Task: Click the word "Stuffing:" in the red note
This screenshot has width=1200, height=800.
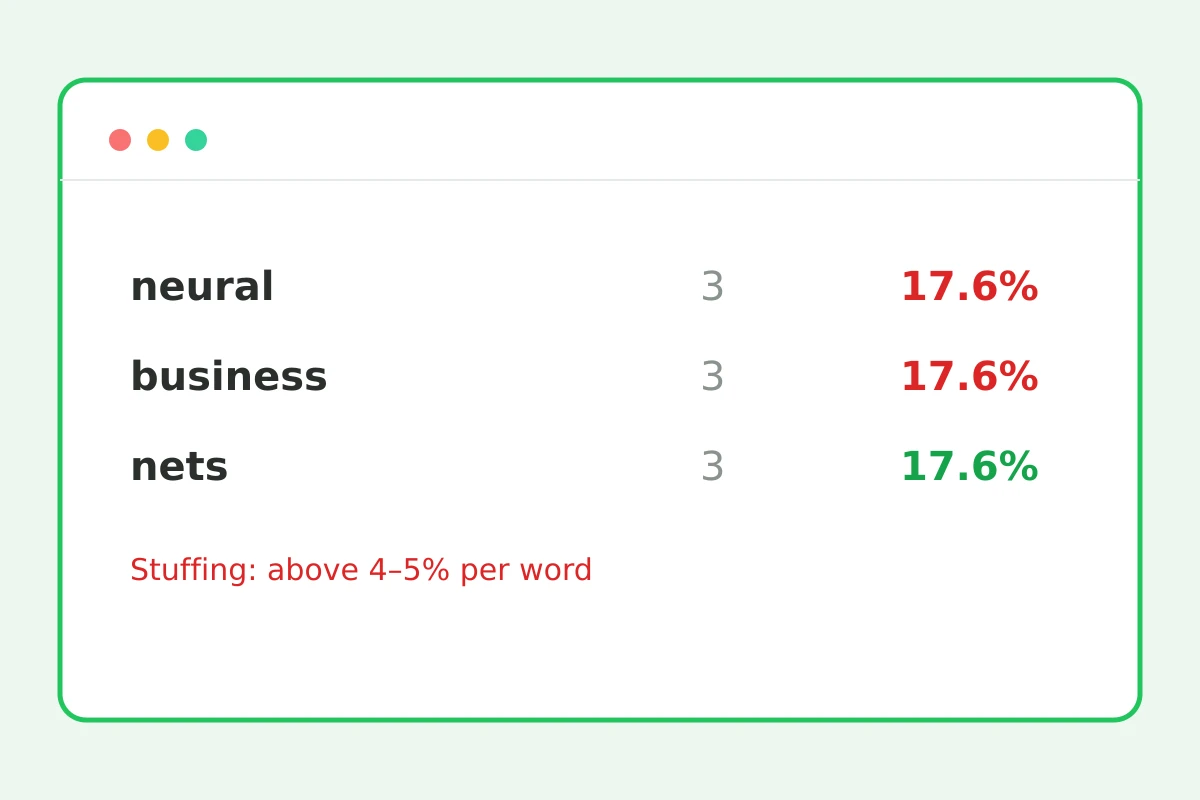Action: [x=194, y=571]
